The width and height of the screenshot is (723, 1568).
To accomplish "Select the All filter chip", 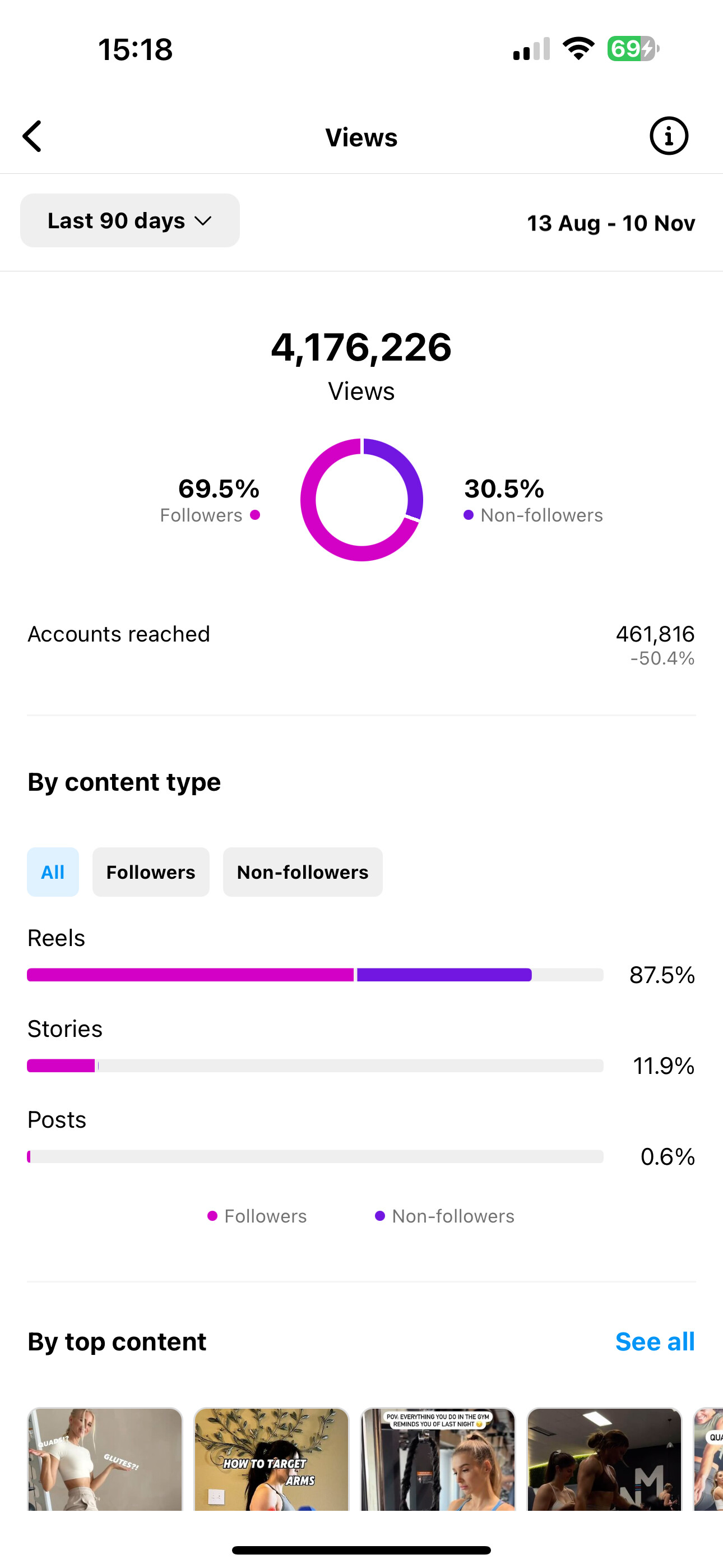I will click(53, 871).
